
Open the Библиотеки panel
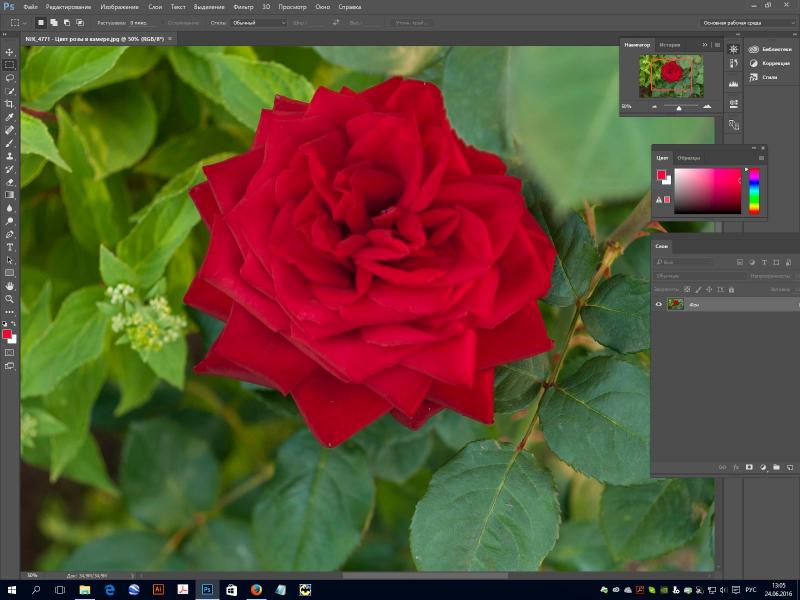[x=770, y=49]
